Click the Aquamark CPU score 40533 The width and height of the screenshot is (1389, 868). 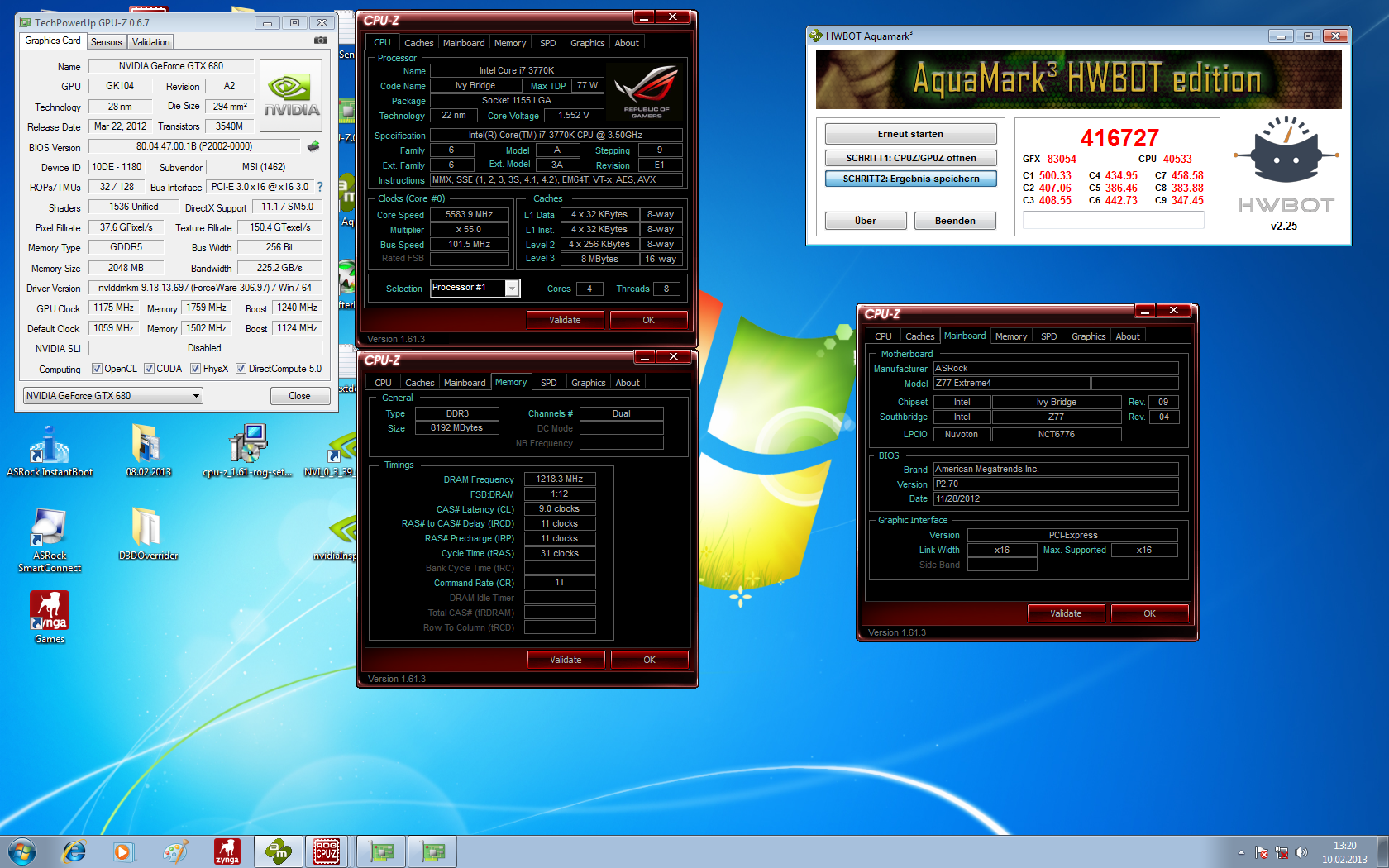(x=1177, y=159)
